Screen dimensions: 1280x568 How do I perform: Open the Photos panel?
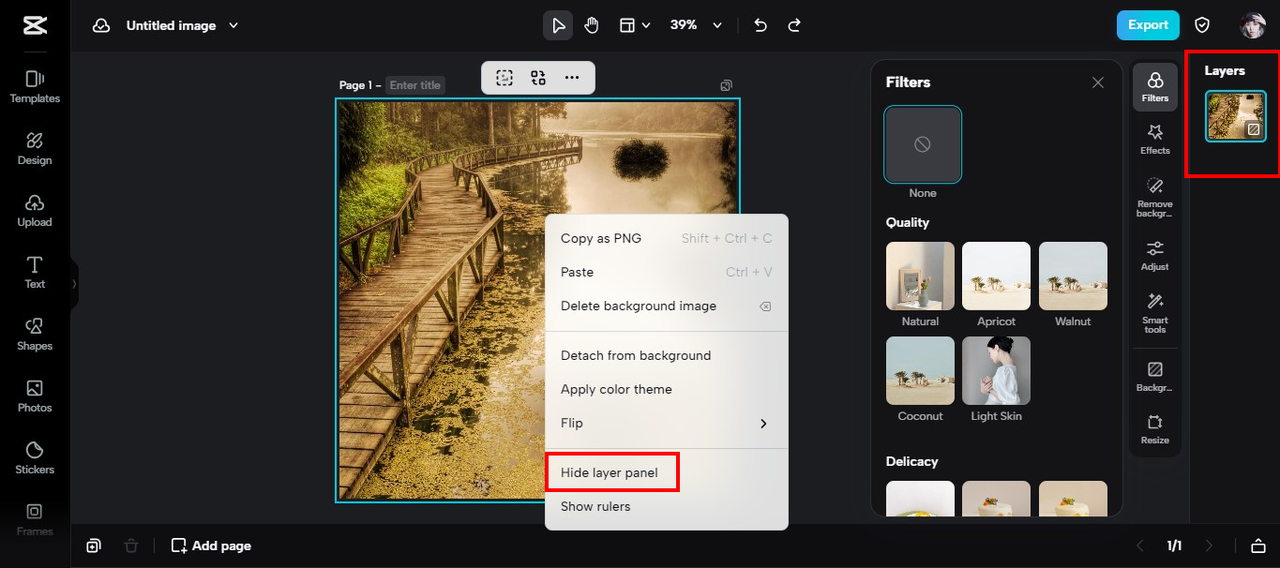[35, 396]
